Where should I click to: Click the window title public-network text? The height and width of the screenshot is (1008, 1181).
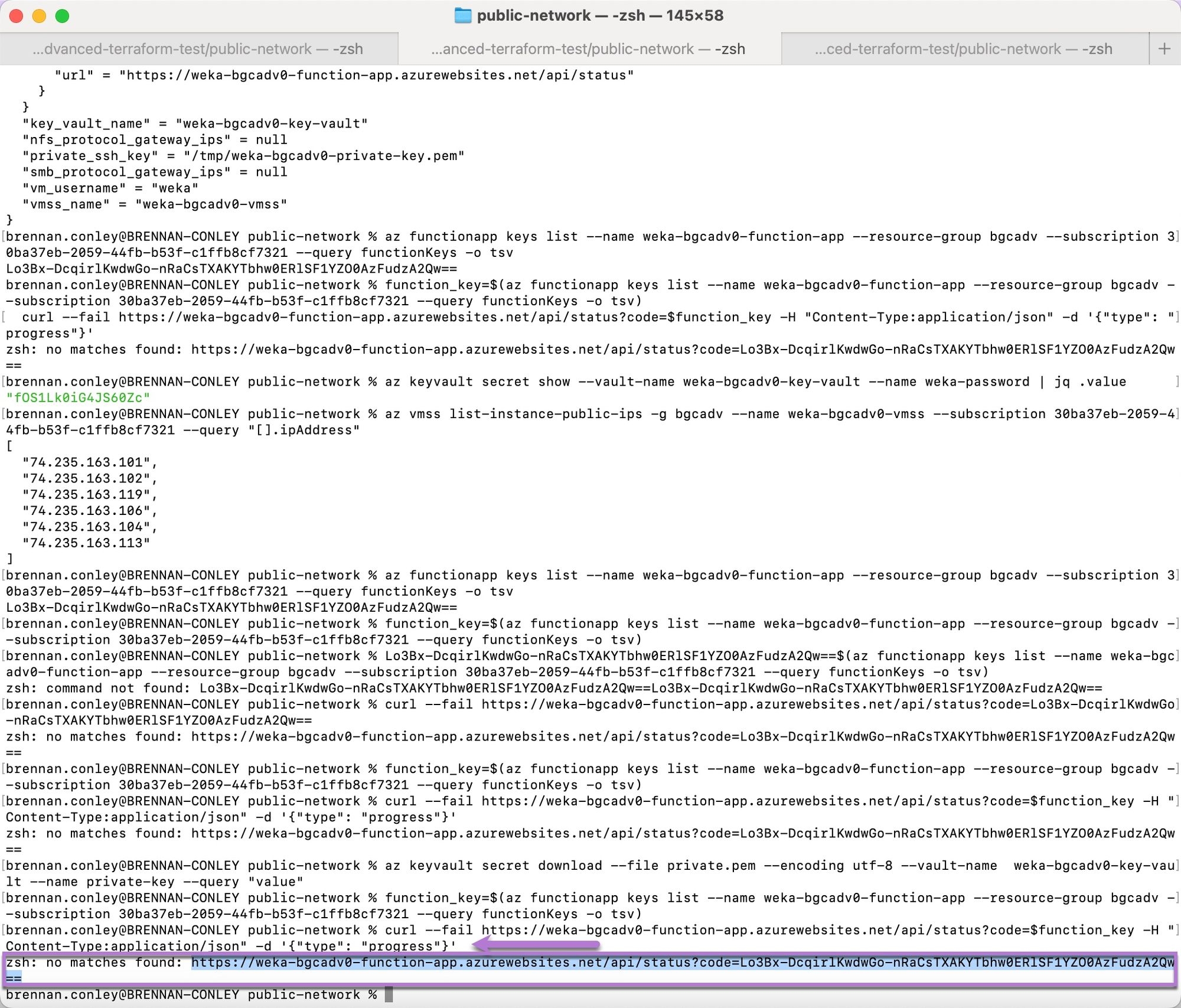pos(533,15)
